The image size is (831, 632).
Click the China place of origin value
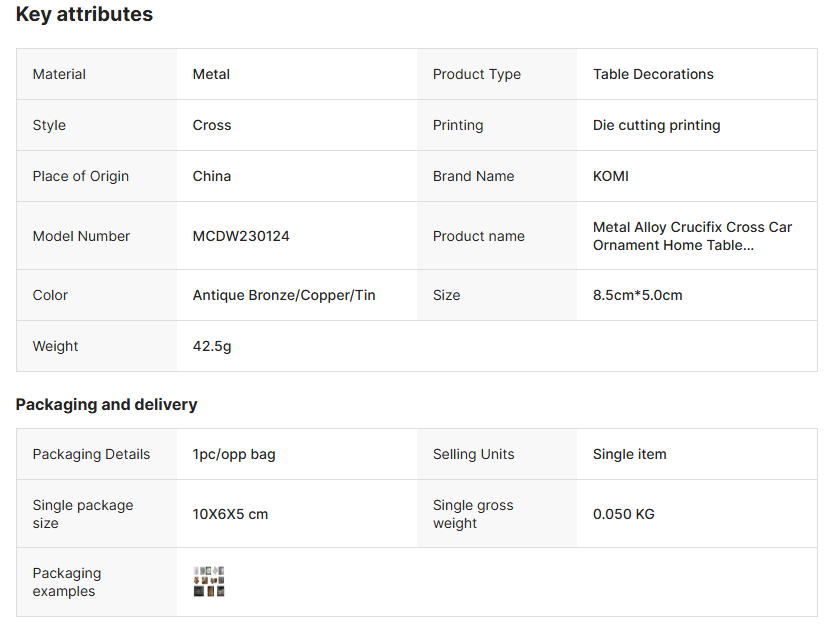[212, 176]
